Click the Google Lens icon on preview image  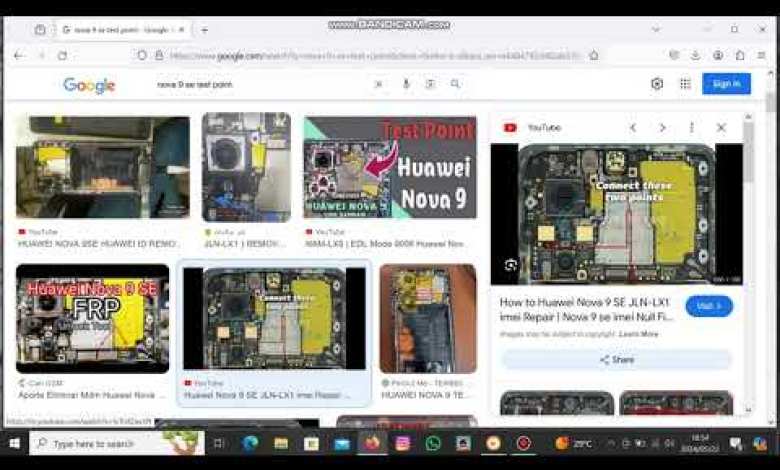511,265
